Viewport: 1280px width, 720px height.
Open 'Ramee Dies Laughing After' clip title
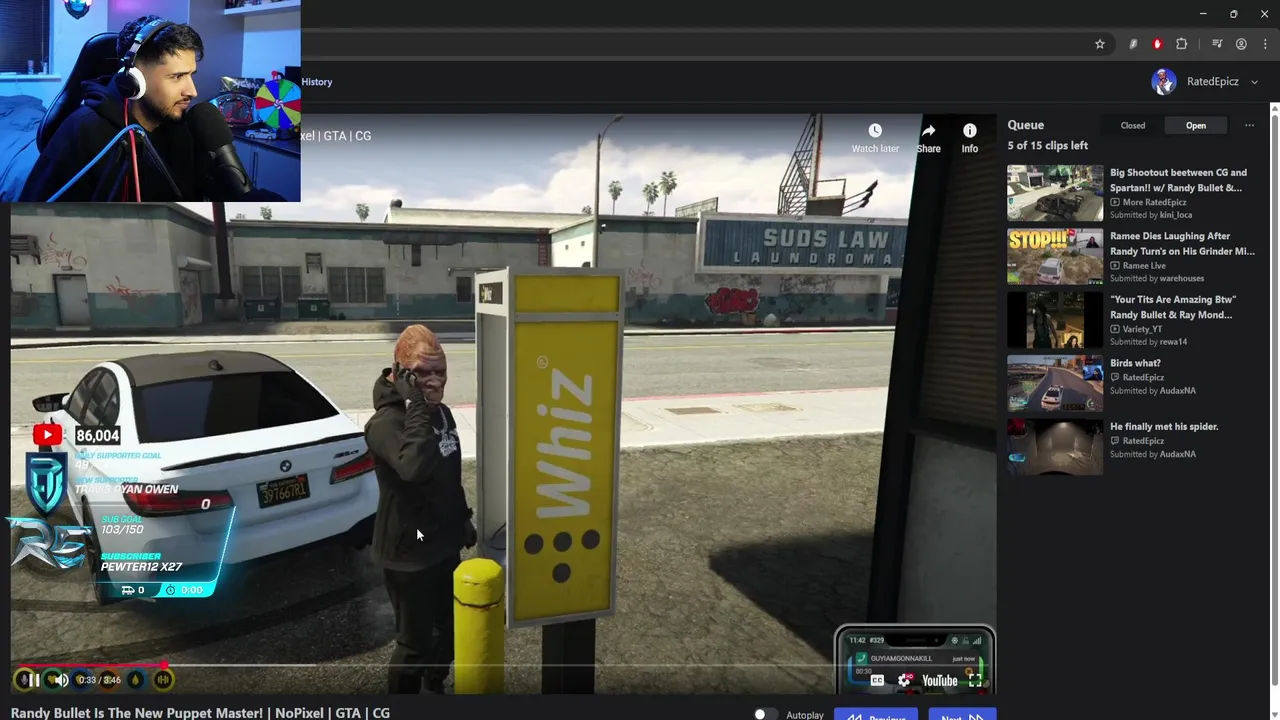(x=1182, y=244)
